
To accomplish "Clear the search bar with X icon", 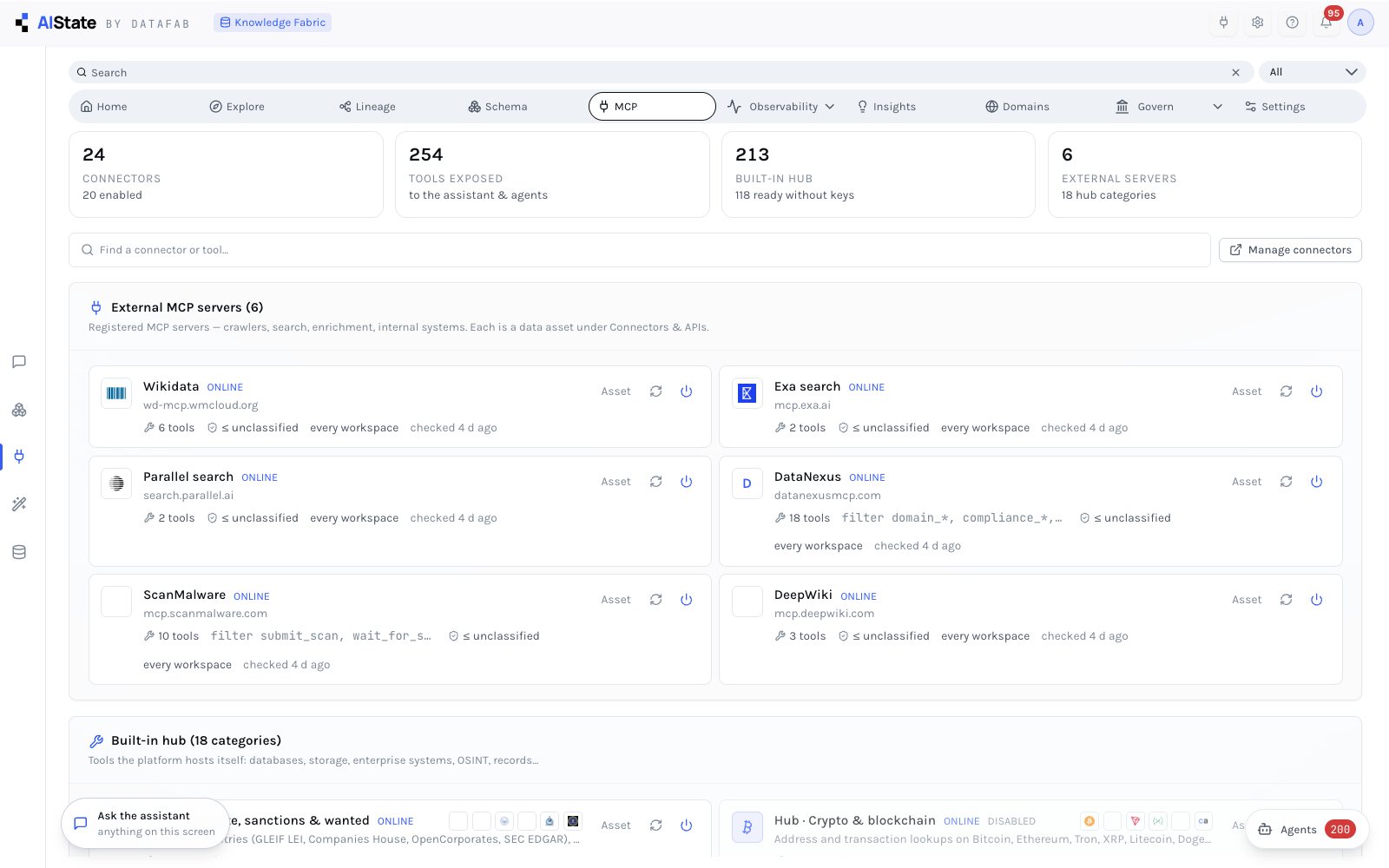I will pos(1236,73).
